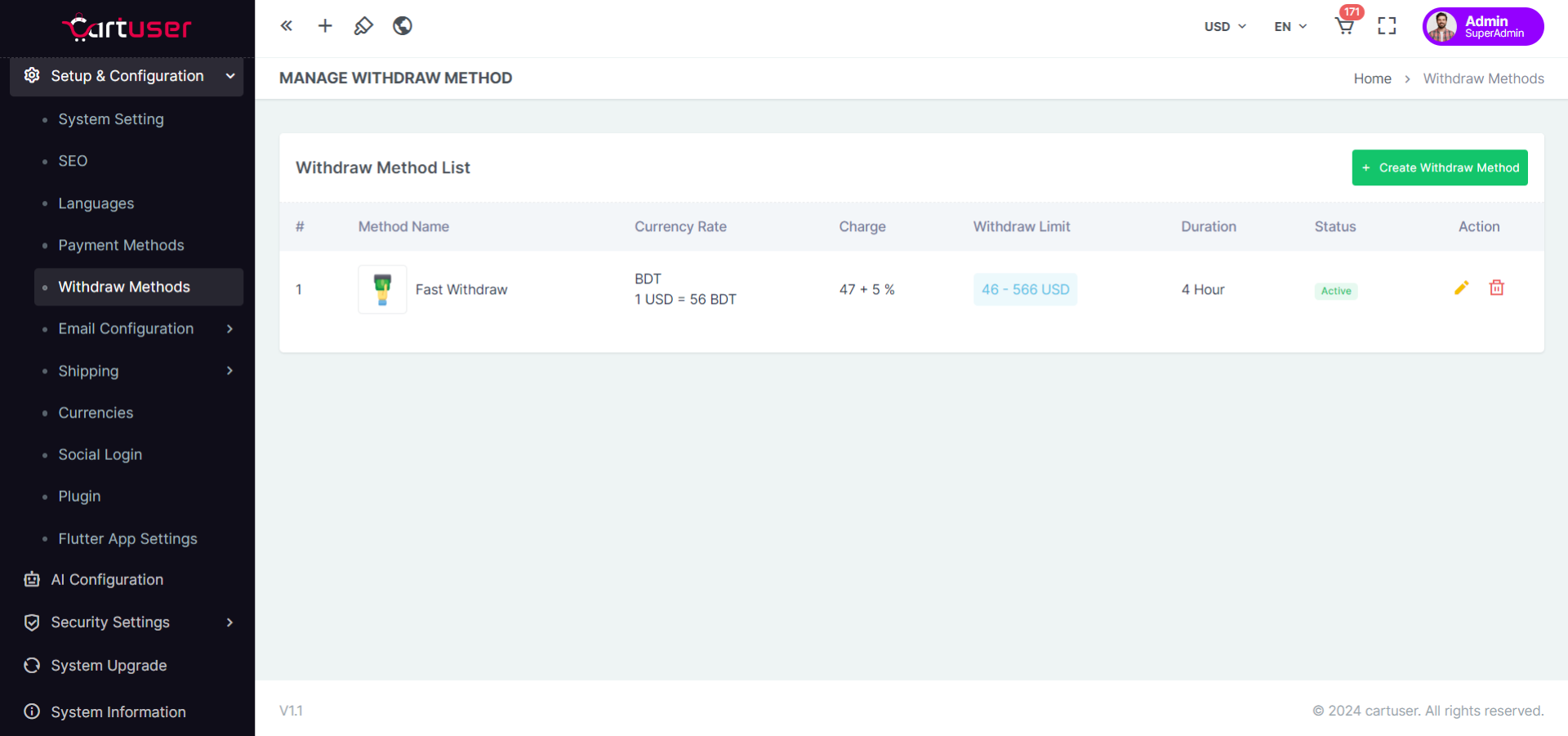The height and width of the screenshot is (736, 1568).
Task: Open the Admin SuperAdmin profile menu
Action: pos(1482,26)
